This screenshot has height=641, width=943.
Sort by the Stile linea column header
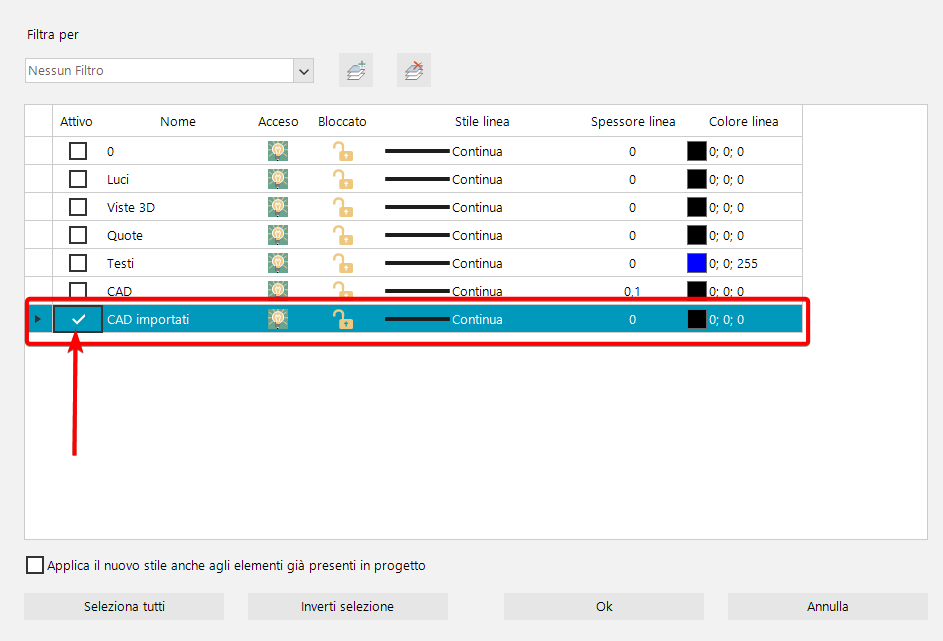point(482,121)
